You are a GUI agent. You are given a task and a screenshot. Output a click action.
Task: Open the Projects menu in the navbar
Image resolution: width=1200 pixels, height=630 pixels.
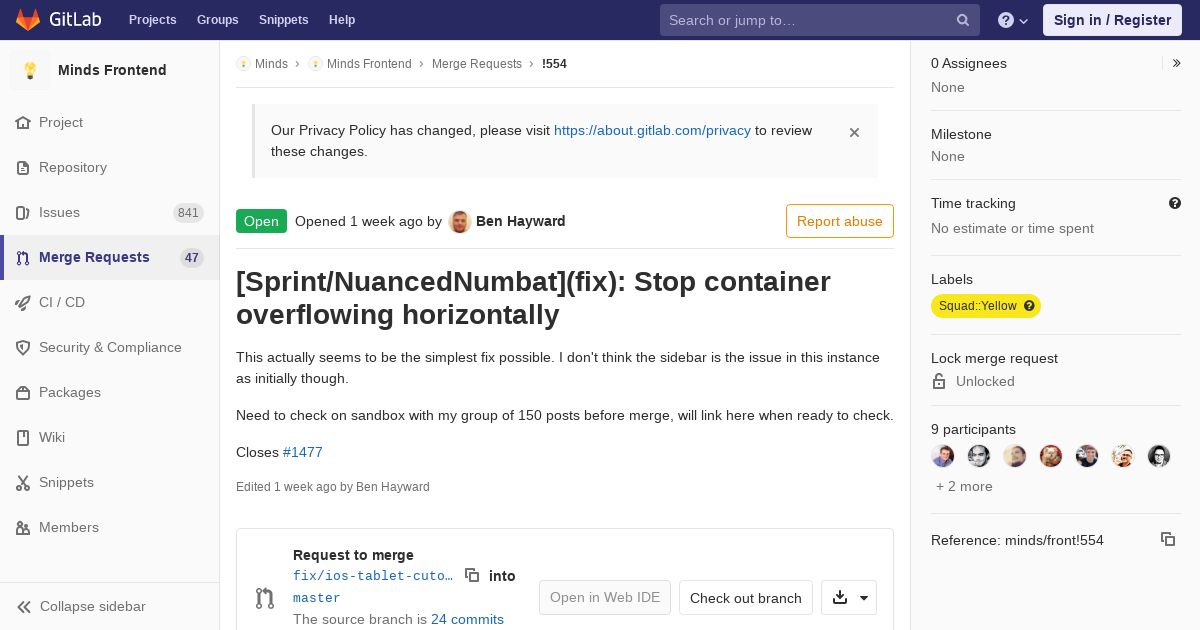pos(152,20)
